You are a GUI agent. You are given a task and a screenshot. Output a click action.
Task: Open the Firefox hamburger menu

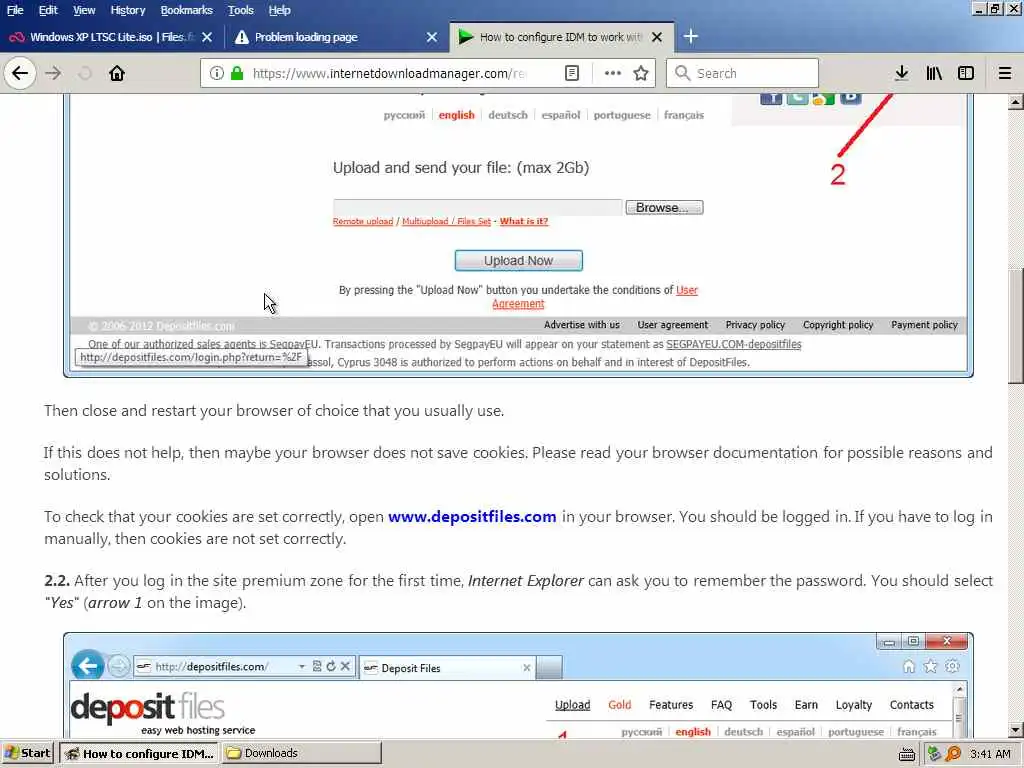tap(1005, 73)
